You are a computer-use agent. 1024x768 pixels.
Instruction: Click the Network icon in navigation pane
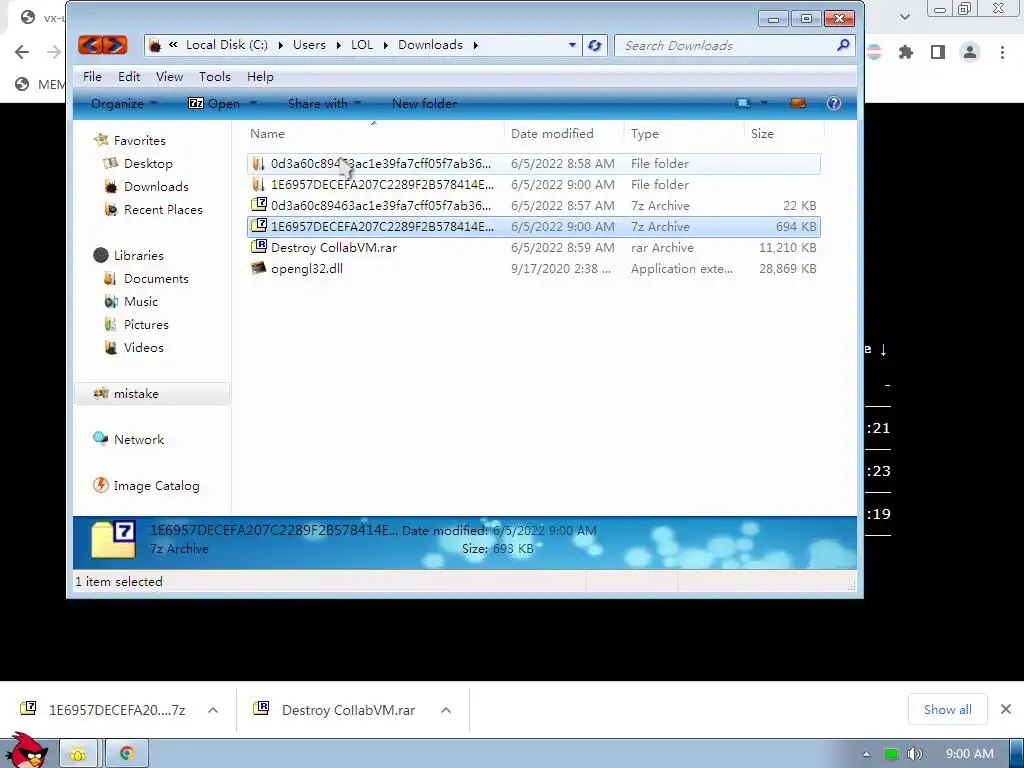click(101, 439)
